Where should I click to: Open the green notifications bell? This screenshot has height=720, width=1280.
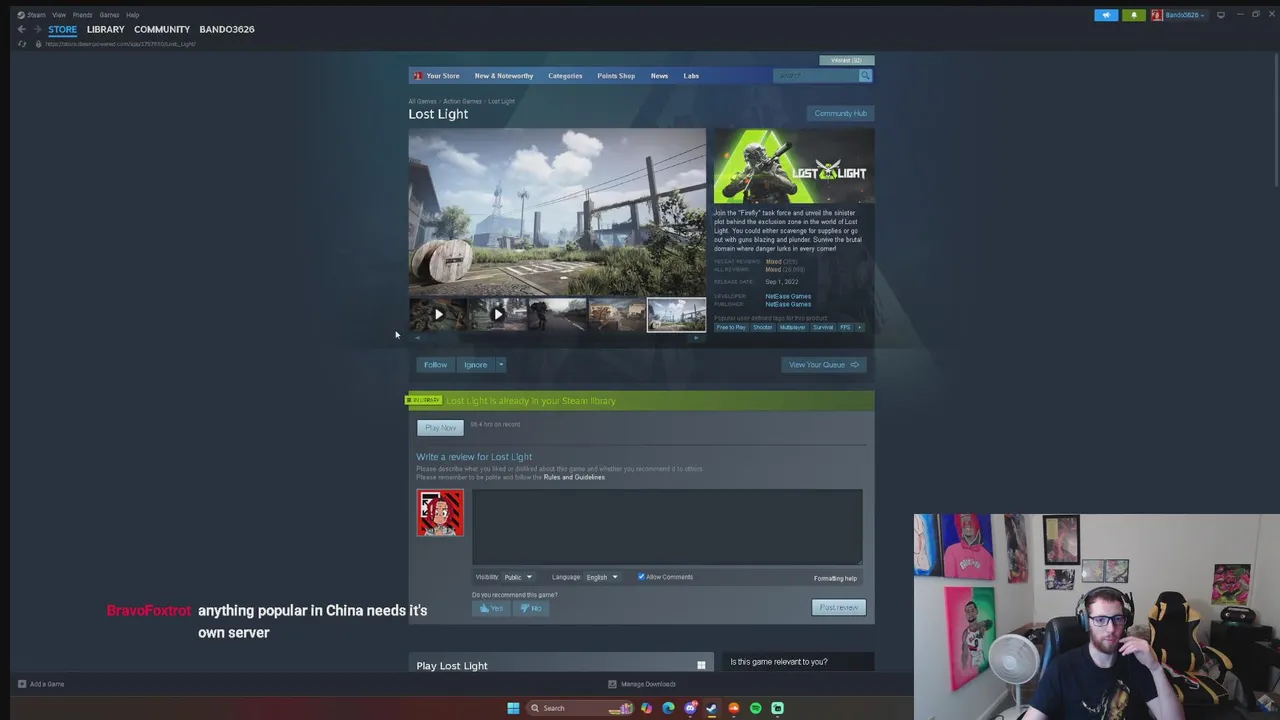click(1134, 15)
